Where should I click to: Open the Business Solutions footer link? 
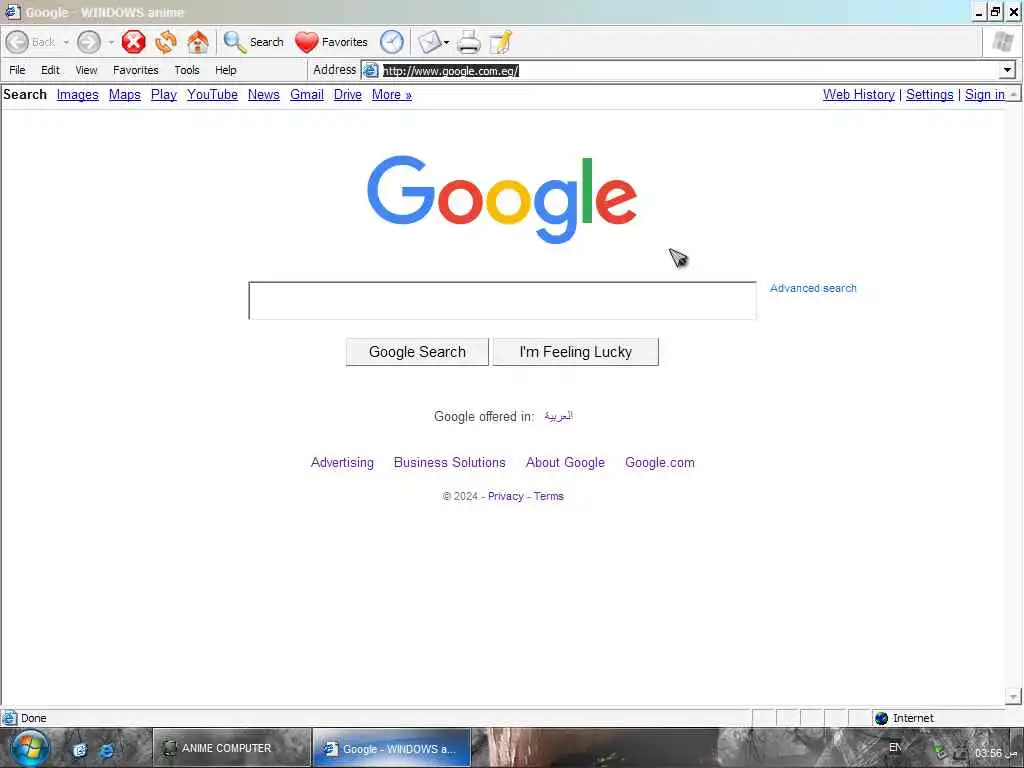pyautogui.click(x=449, y=462)
